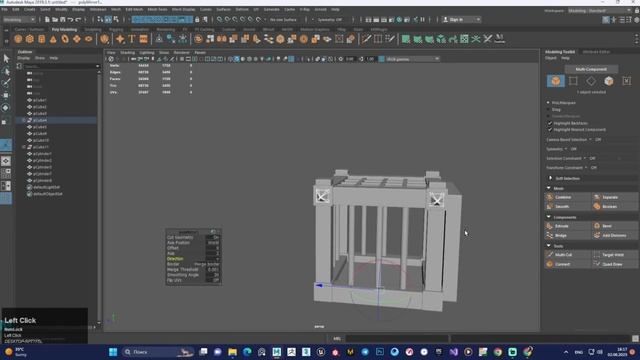The width and height of the screenshot is (640, 360).
Task: Toggle the selection lock icon in status line
Action: [x=197, y=20]
